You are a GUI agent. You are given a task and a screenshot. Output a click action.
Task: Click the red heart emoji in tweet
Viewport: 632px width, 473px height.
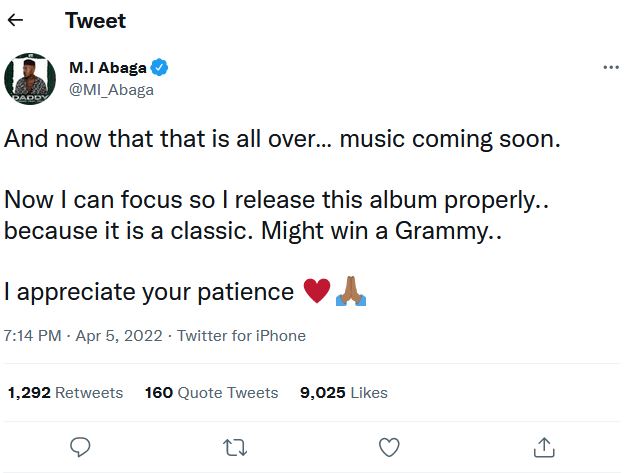[x=315, y=291]
